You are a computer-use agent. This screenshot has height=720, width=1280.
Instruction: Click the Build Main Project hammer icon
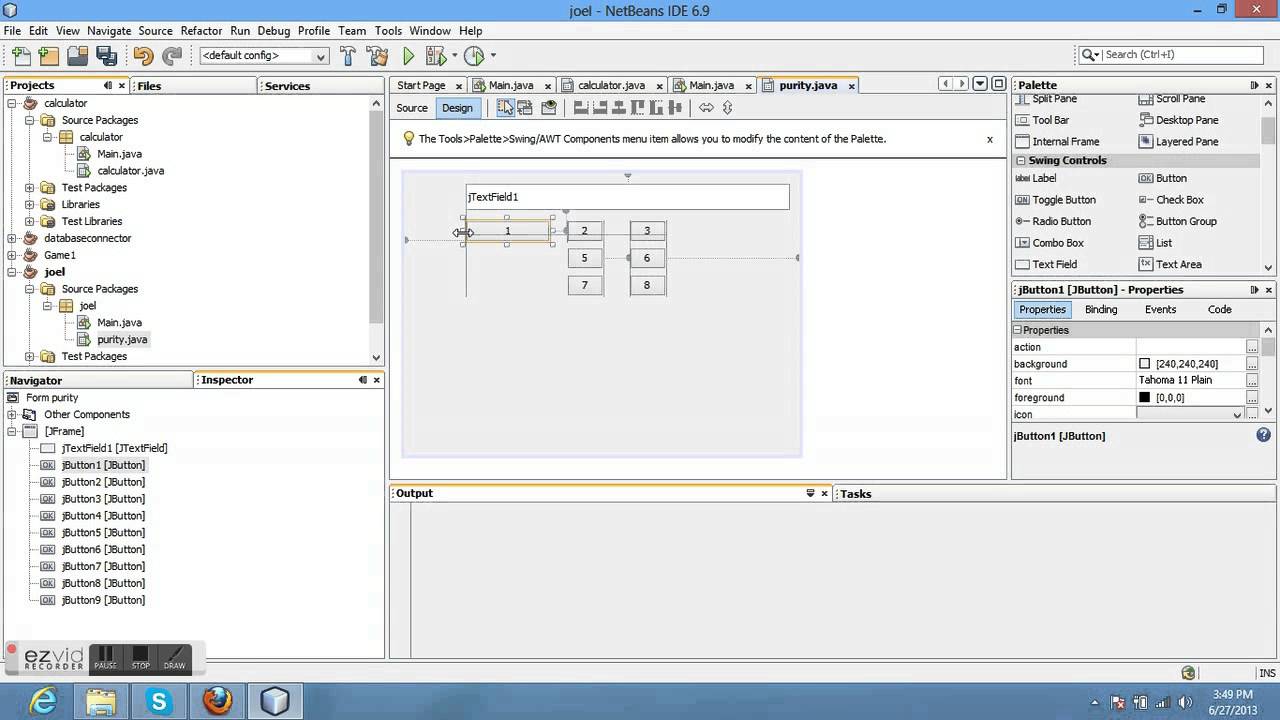pyautogui.click(x=348, y=56)
